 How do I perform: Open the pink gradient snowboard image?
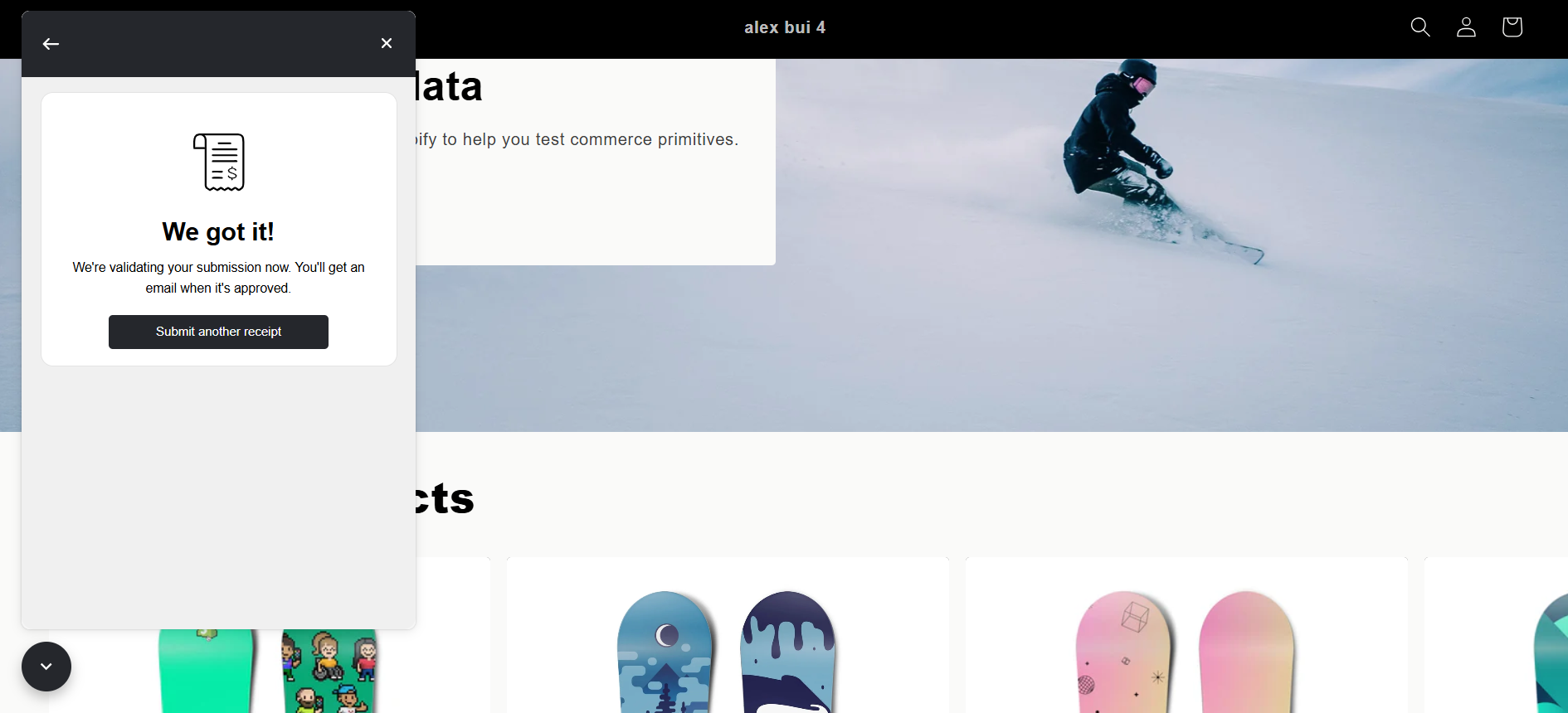pyautogui.click(x=1246, y=652)
